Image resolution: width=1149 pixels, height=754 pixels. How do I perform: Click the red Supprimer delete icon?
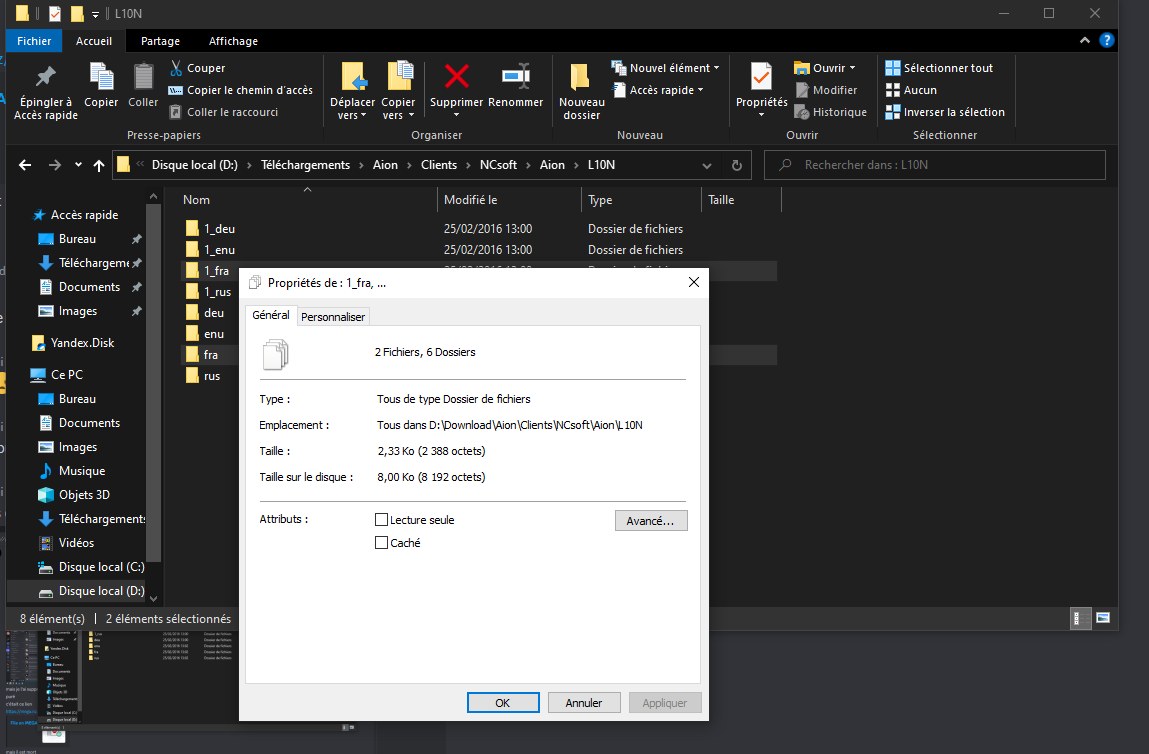[x=457, y=76]
